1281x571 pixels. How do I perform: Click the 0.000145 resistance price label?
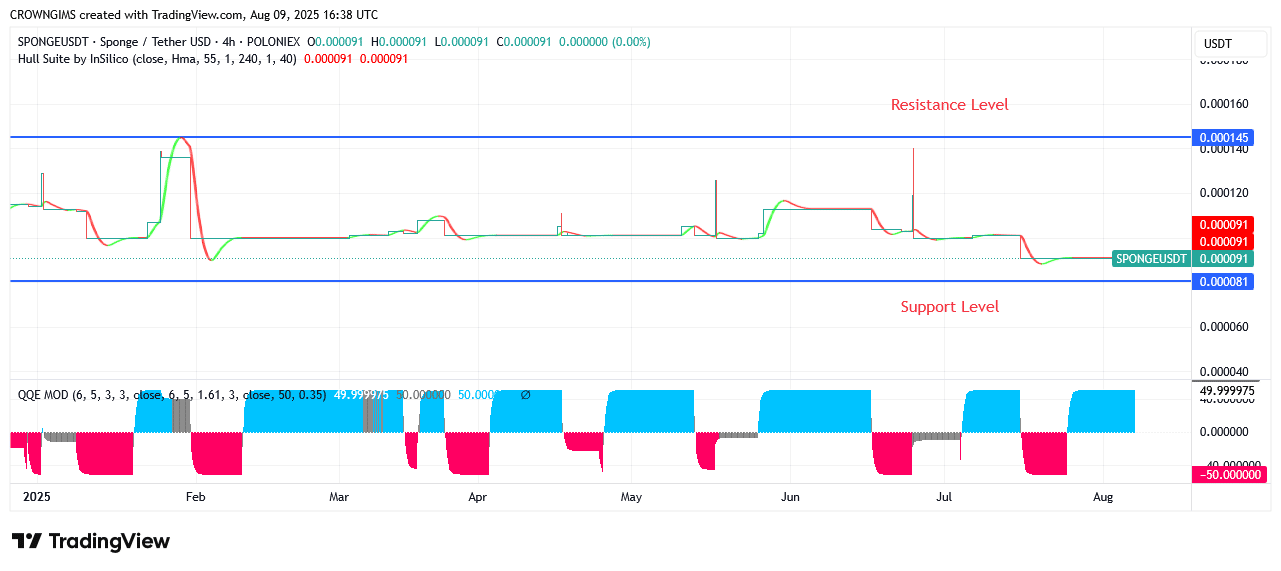pyautogui.click(x=1222, y=138)
